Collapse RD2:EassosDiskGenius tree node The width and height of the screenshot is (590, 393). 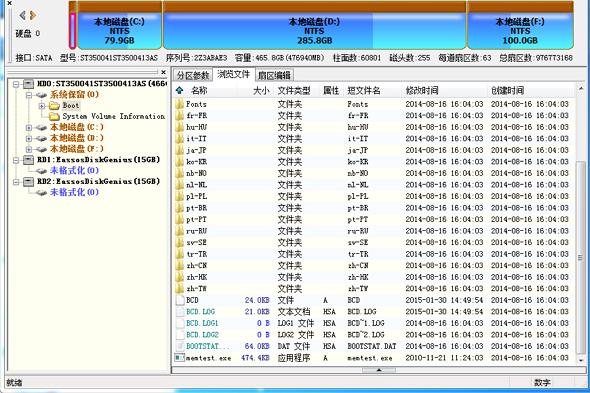coord(16,182)
